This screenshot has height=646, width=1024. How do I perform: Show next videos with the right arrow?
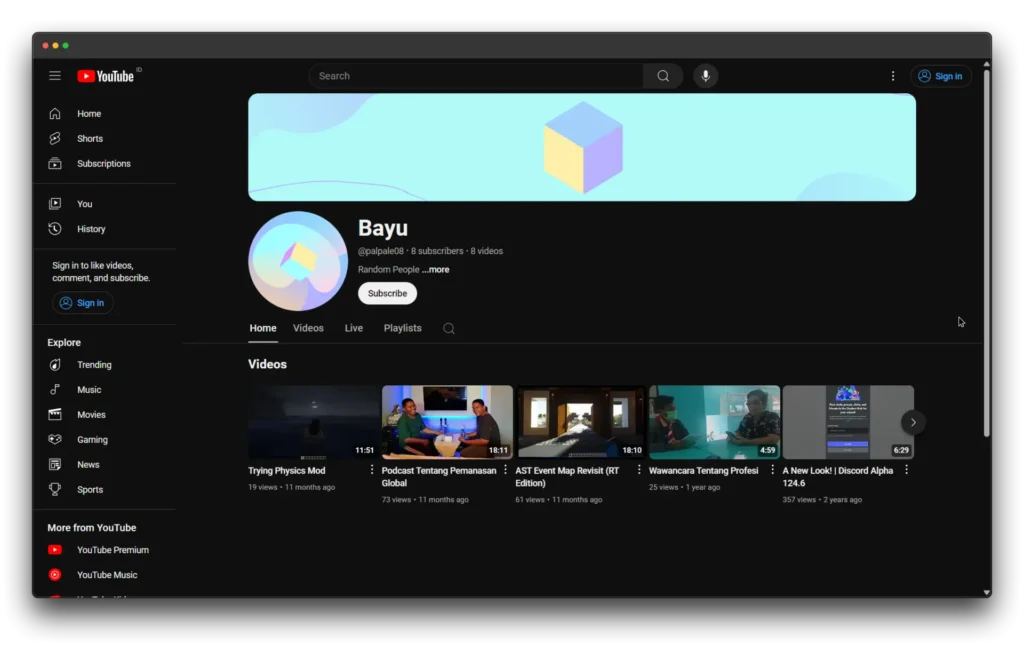tap(913, 423)
